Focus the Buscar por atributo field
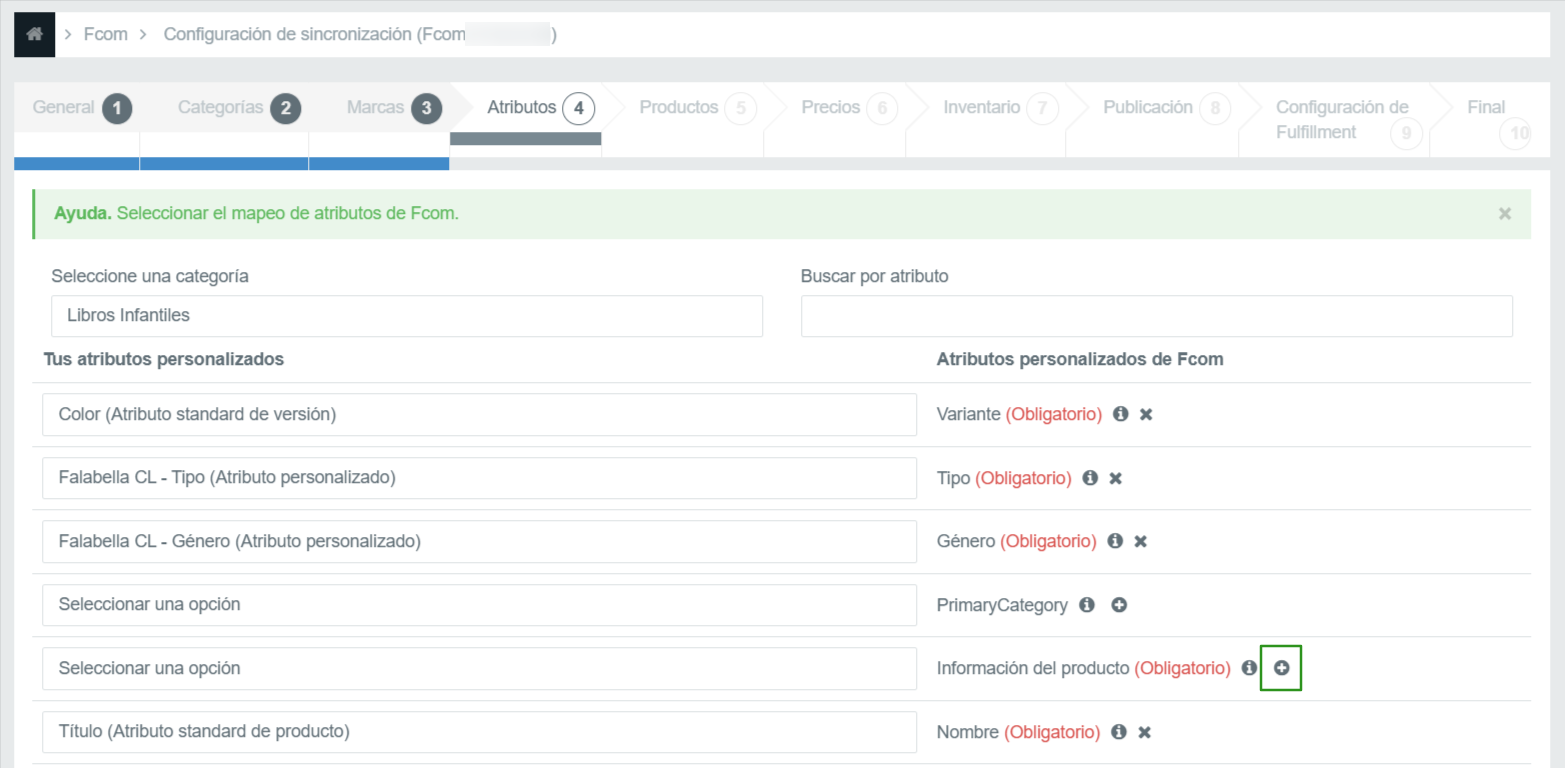 coord(1156,316)
